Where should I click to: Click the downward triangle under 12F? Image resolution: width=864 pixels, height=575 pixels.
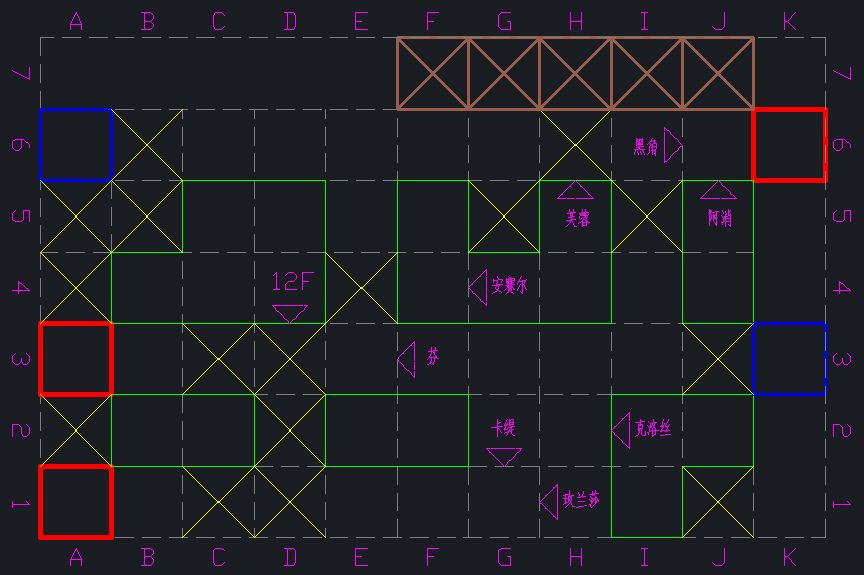[x=290, y=313]
